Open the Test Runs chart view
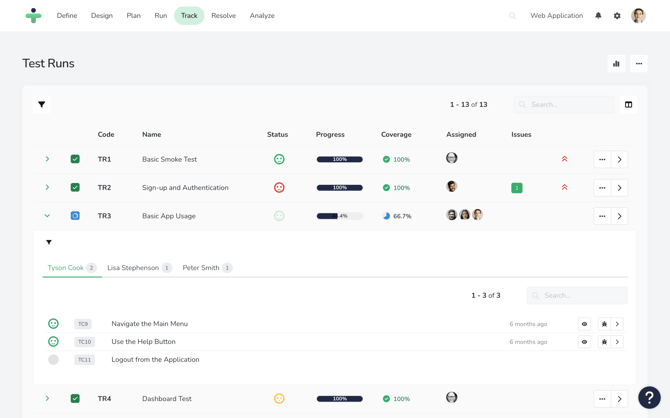Viewport: 670px width, 418px height. (x=616, y=64)
